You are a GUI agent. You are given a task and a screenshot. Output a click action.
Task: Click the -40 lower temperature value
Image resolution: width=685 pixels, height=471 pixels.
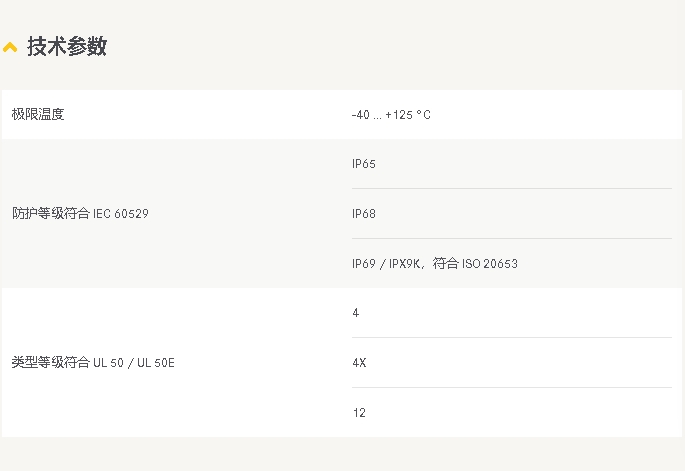360,115
